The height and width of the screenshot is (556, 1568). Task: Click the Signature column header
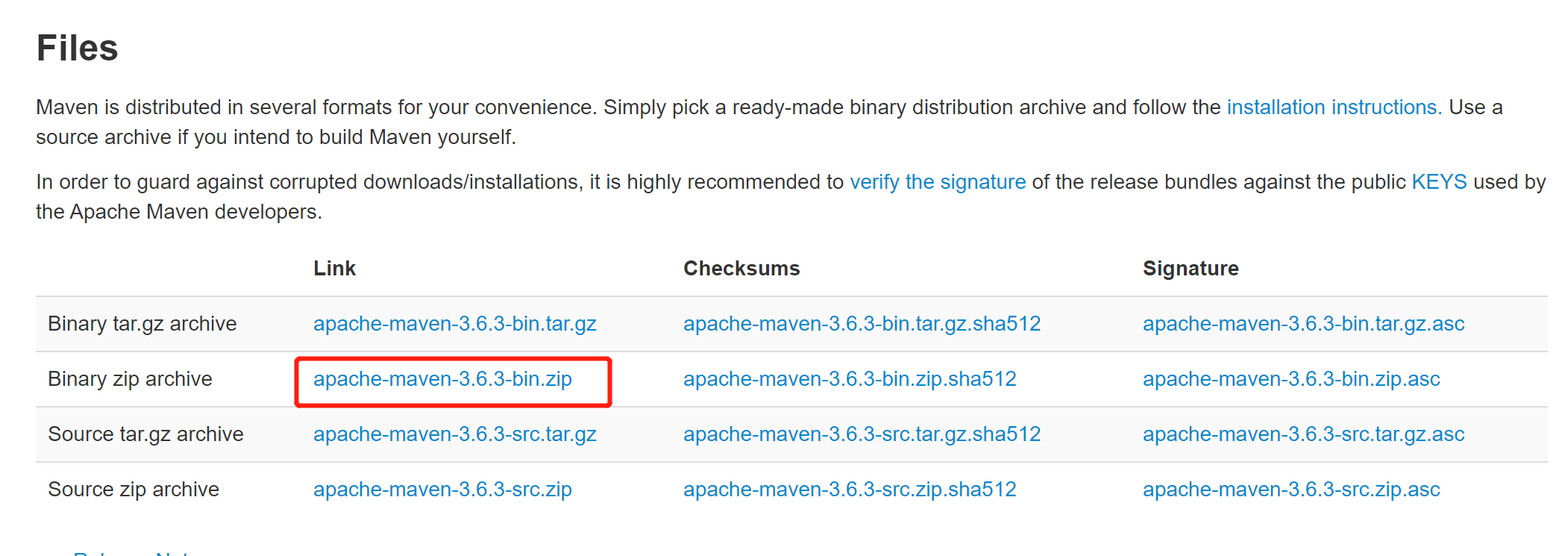1191,269
